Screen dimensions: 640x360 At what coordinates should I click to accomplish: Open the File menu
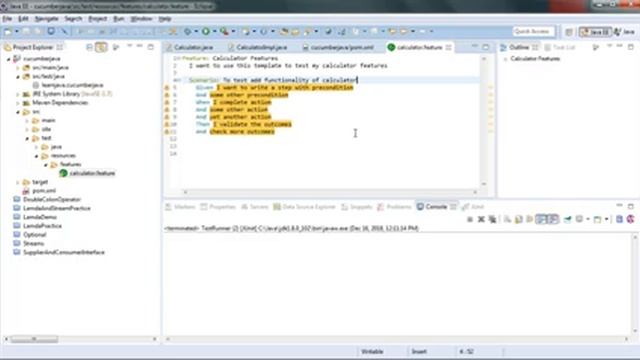click(7, 19)
